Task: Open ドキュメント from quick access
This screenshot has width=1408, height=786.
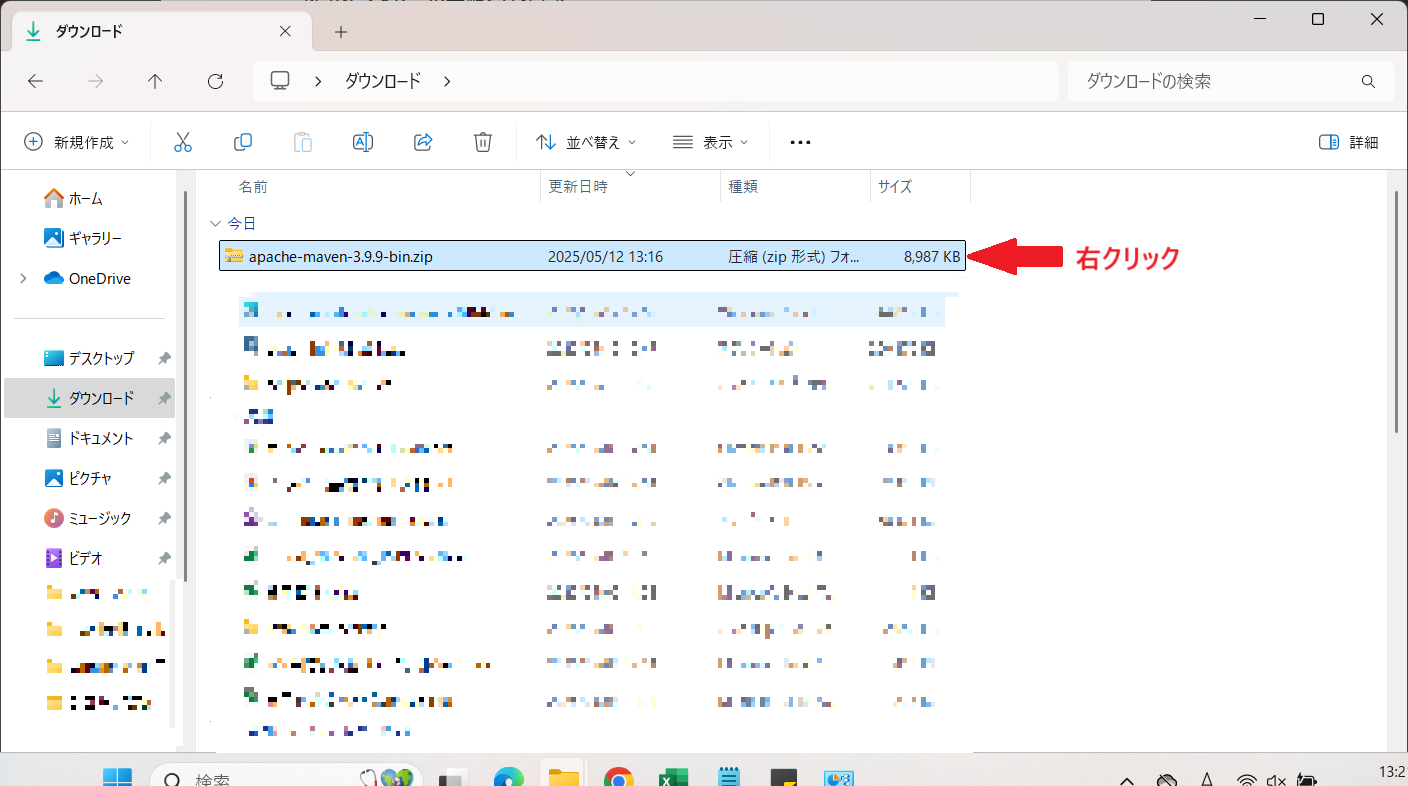Action: (x=90, y=438)
